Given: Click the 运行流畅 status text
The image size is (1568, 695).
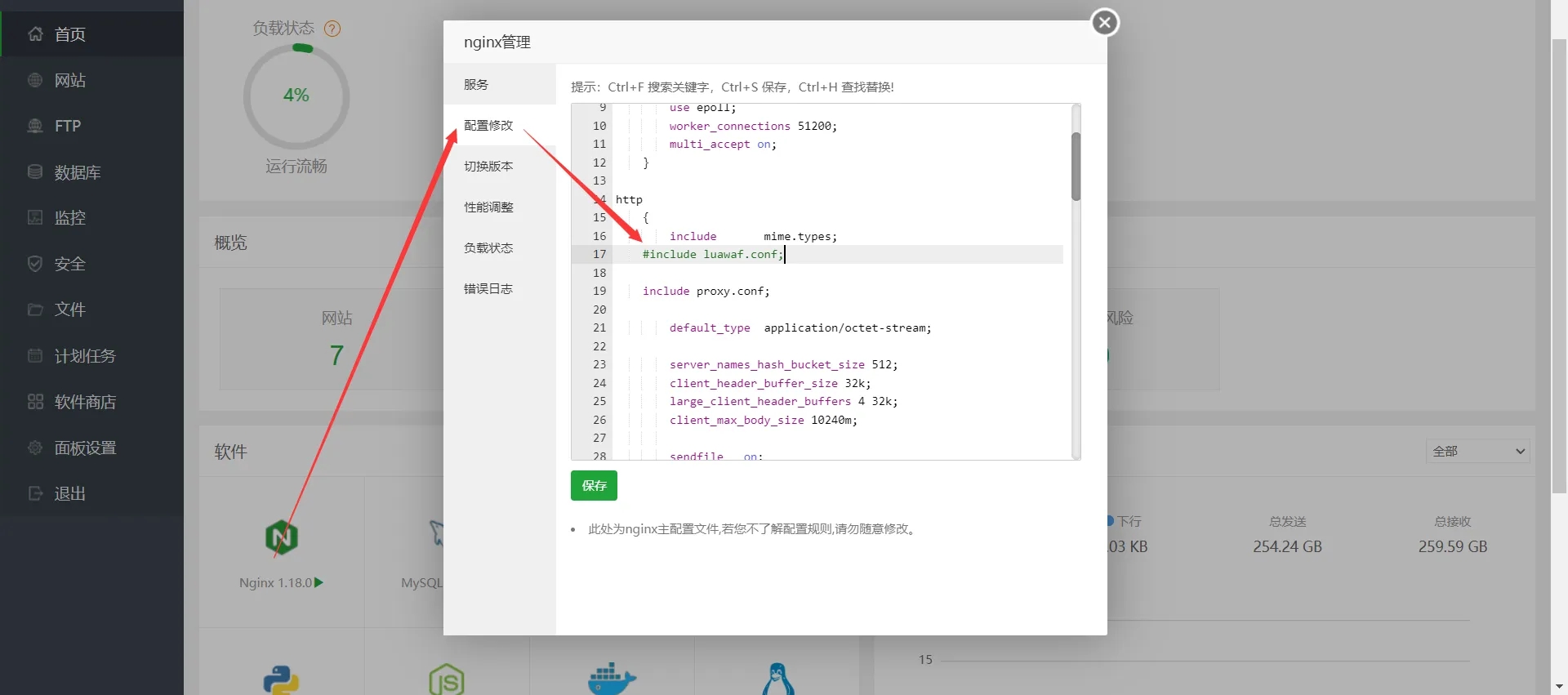Looking at the screenshot, I should (x=296, y=166).
